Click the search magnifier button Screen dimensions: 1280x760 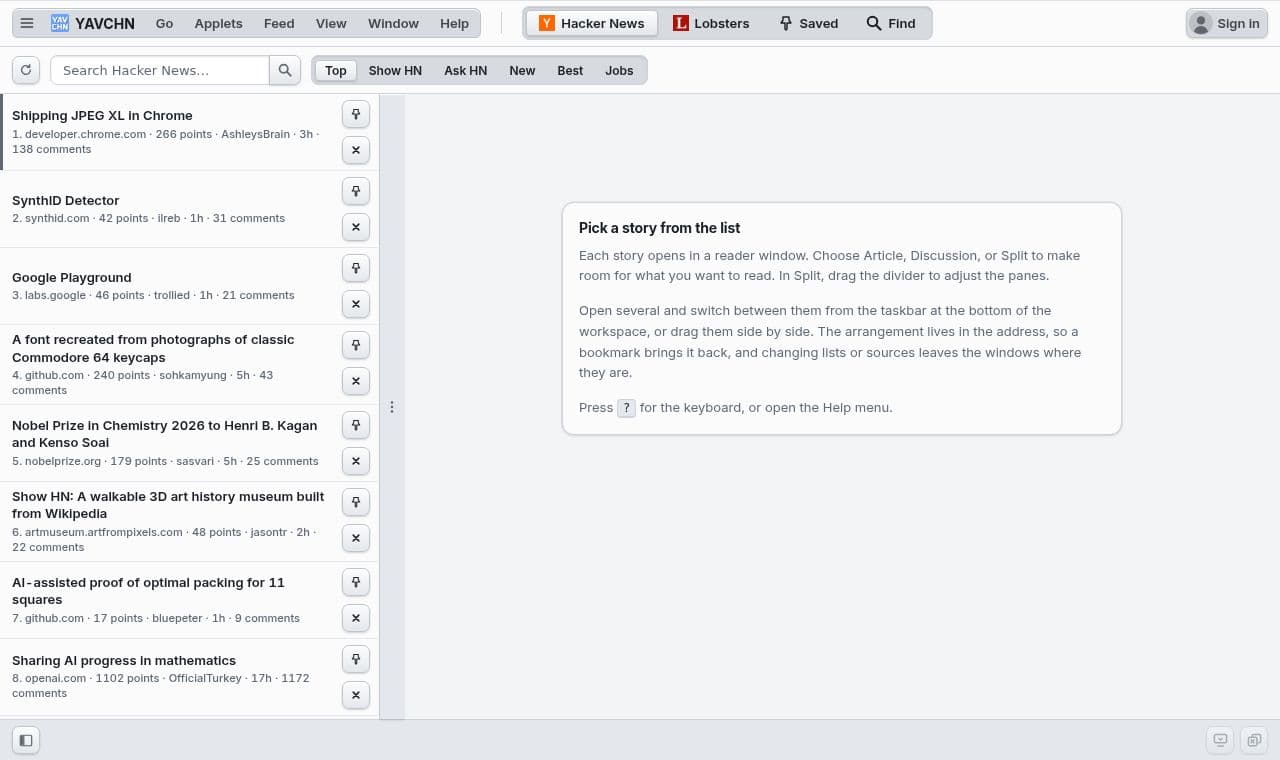tap(285, 70)
